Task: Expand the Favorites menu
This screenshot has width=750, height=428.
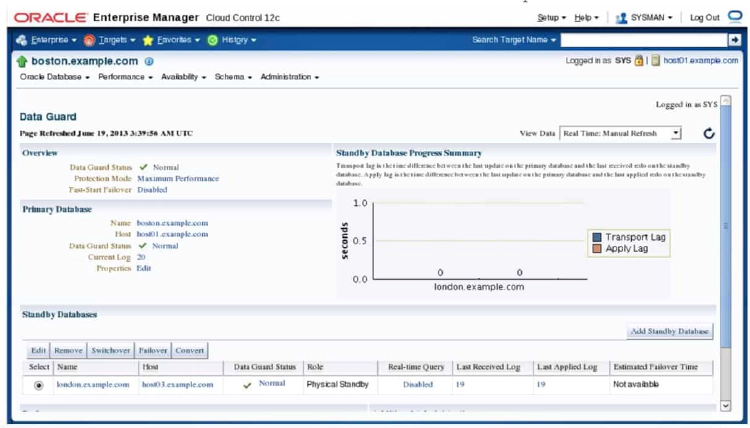Action: (178, 40)
